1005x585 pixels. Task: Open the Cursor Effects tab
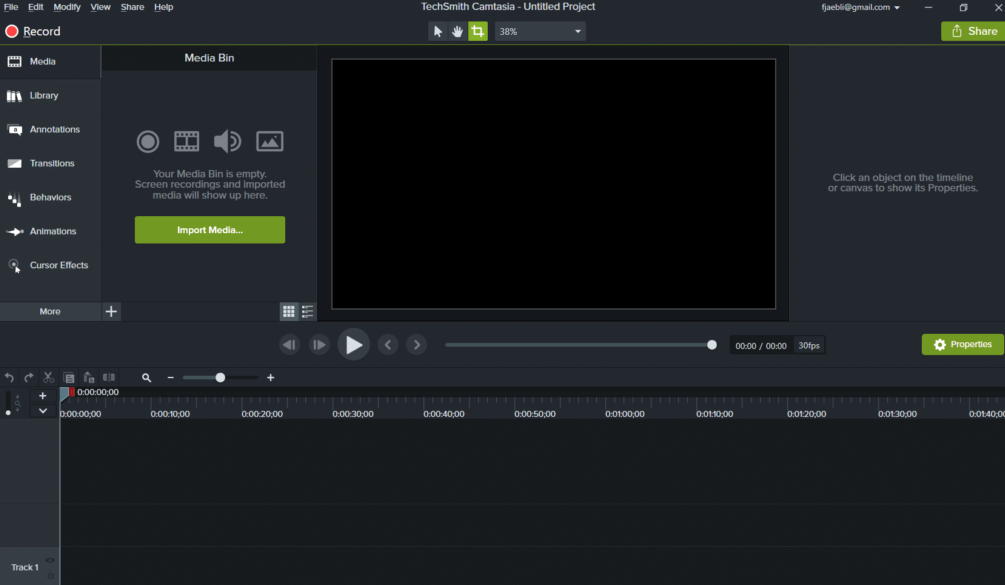point(50,265)
